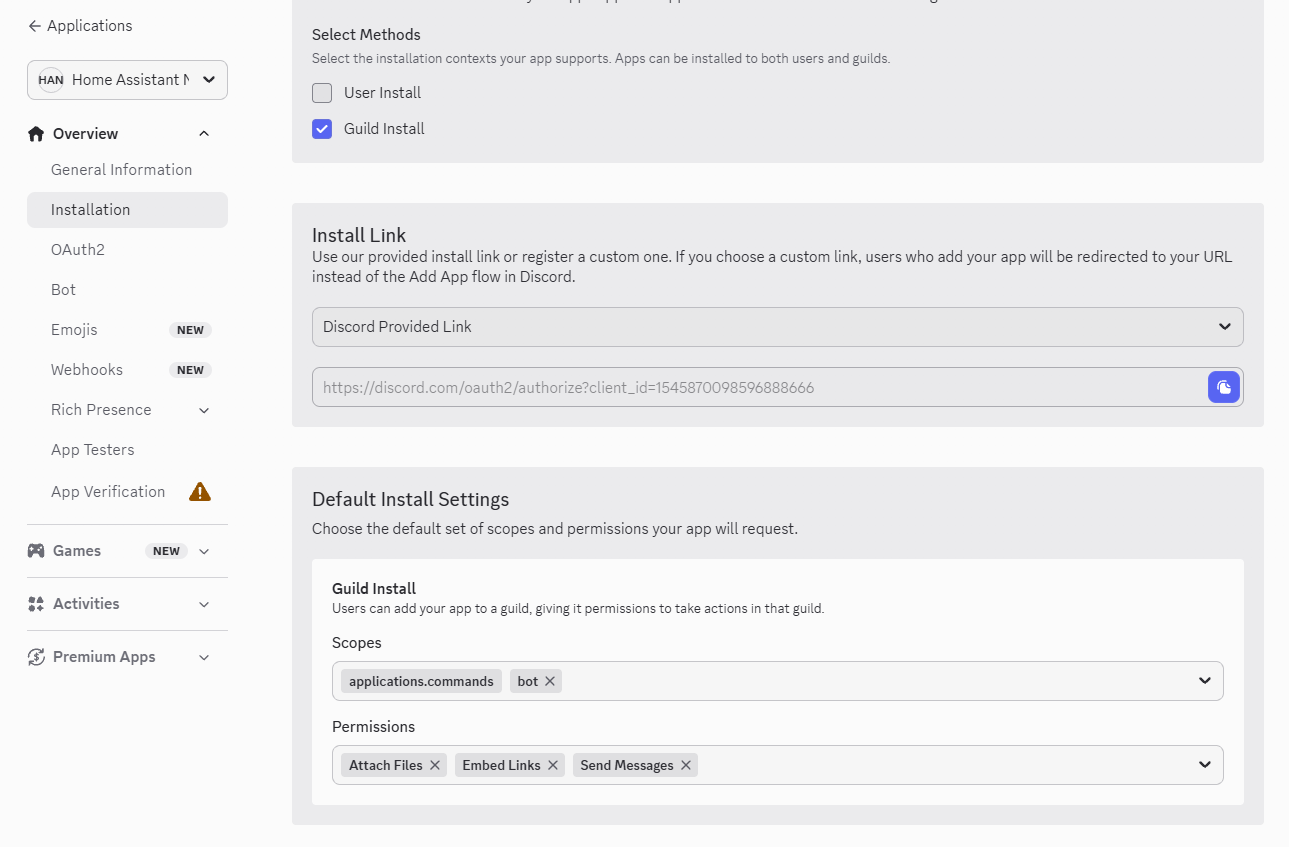1289x847 pixels.
Task: Expand the Activities section chevron
Action: coord(204,604)
